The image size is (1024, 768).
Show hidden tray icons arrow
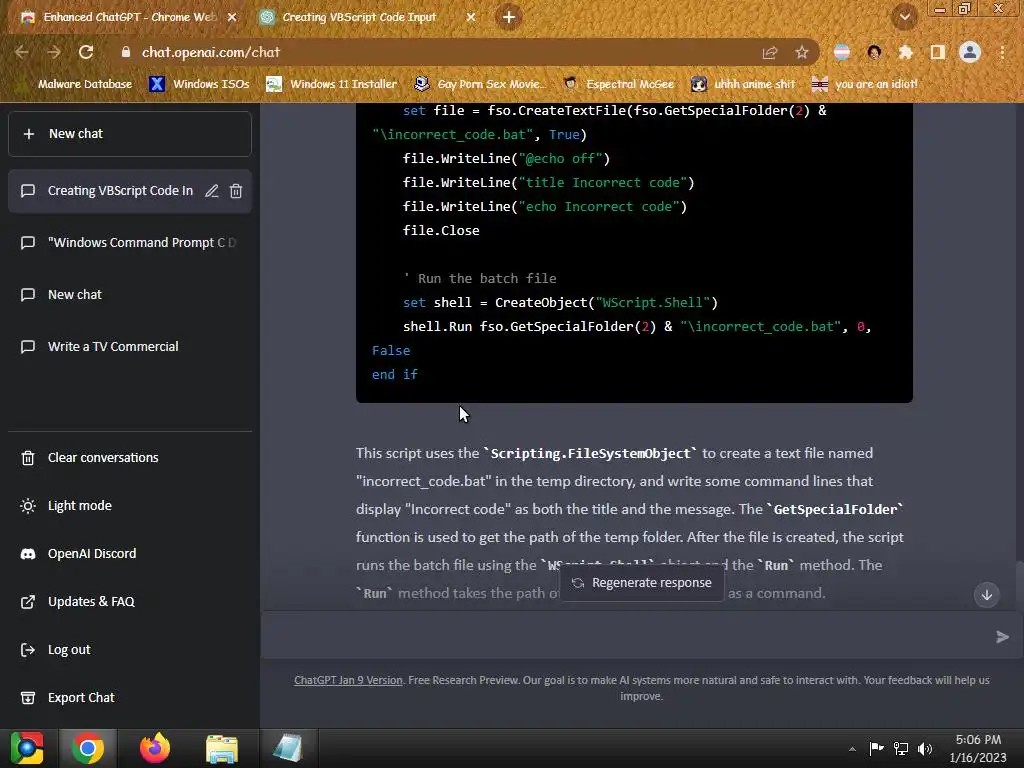pyautogui.click(x=852, y=749)
